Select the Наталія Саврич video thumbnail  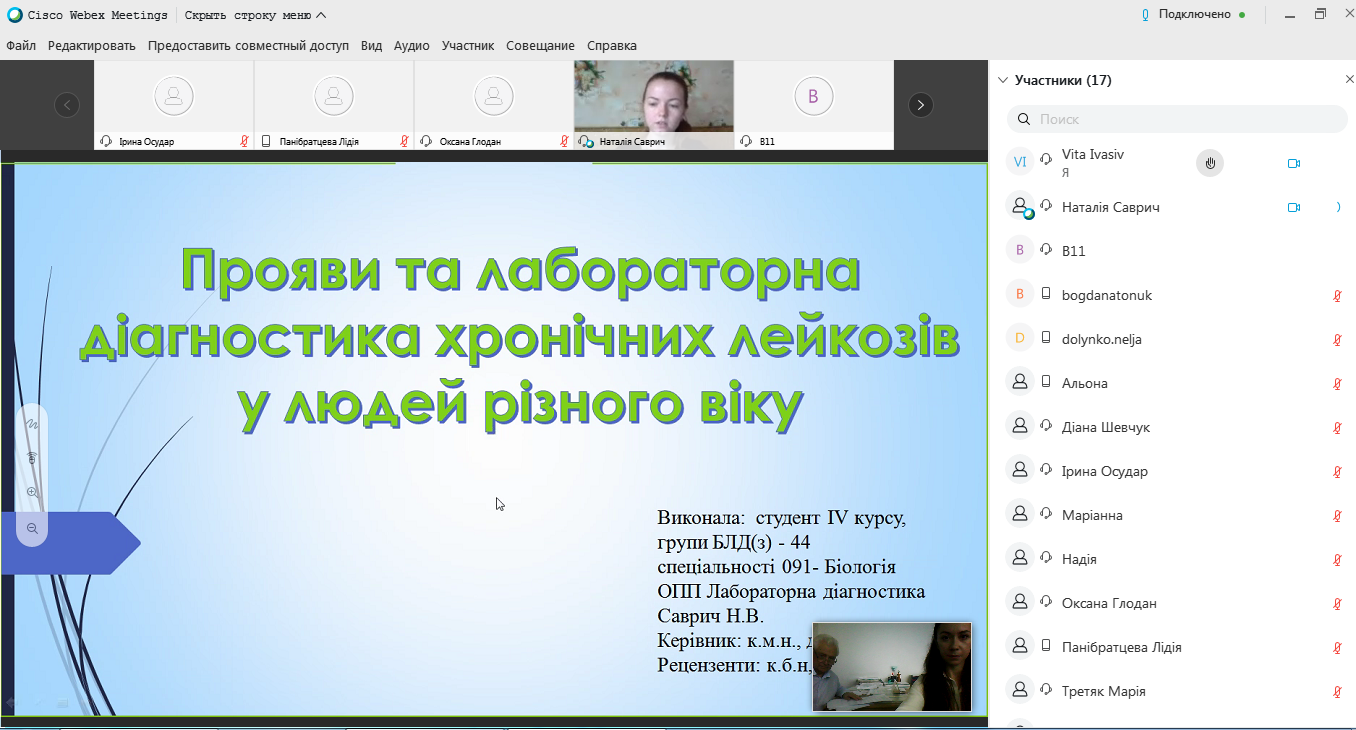654,105
